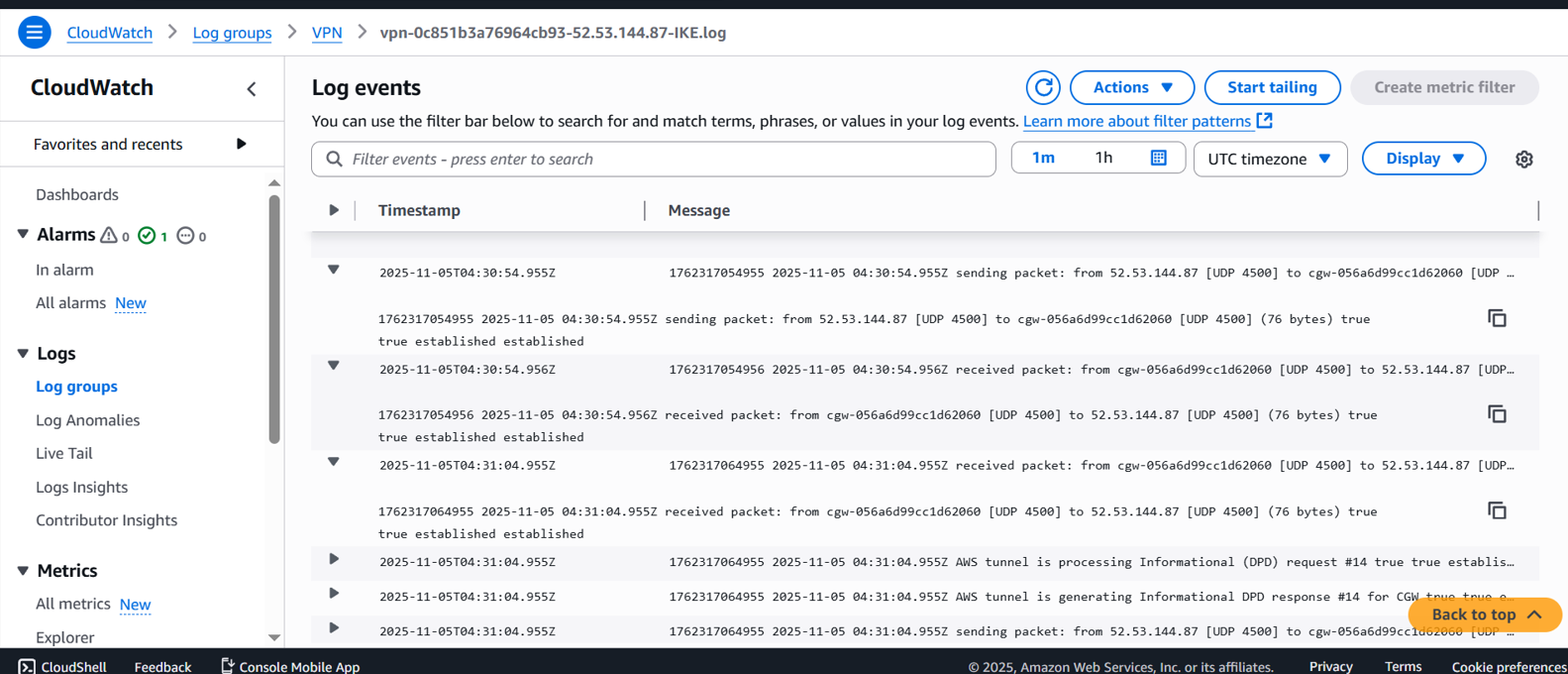The height and width of the screenshot is (674, 1568).
Task: Open Console Mobile App link
Action: tap(289, 666)
